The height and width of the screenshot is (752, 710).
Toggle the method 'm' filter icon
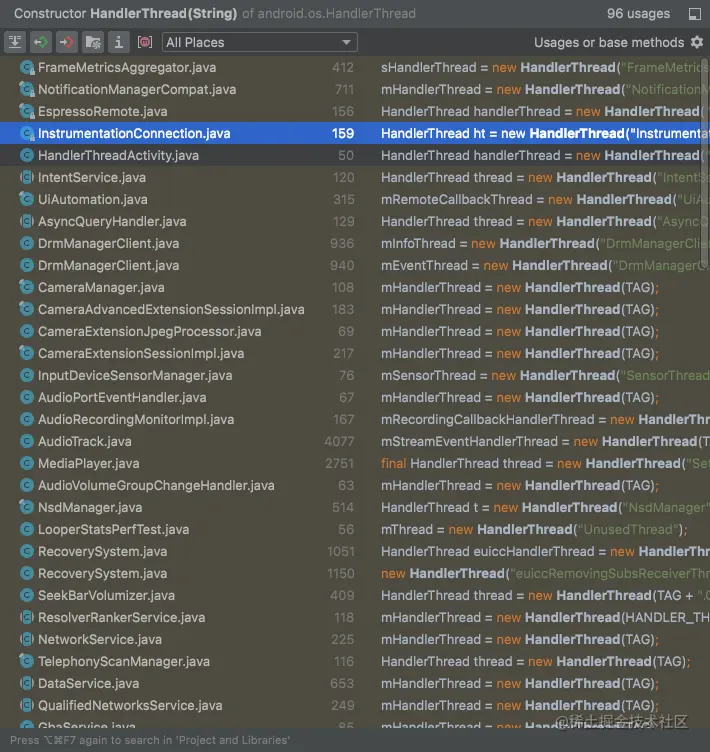[x=144, y=42]
